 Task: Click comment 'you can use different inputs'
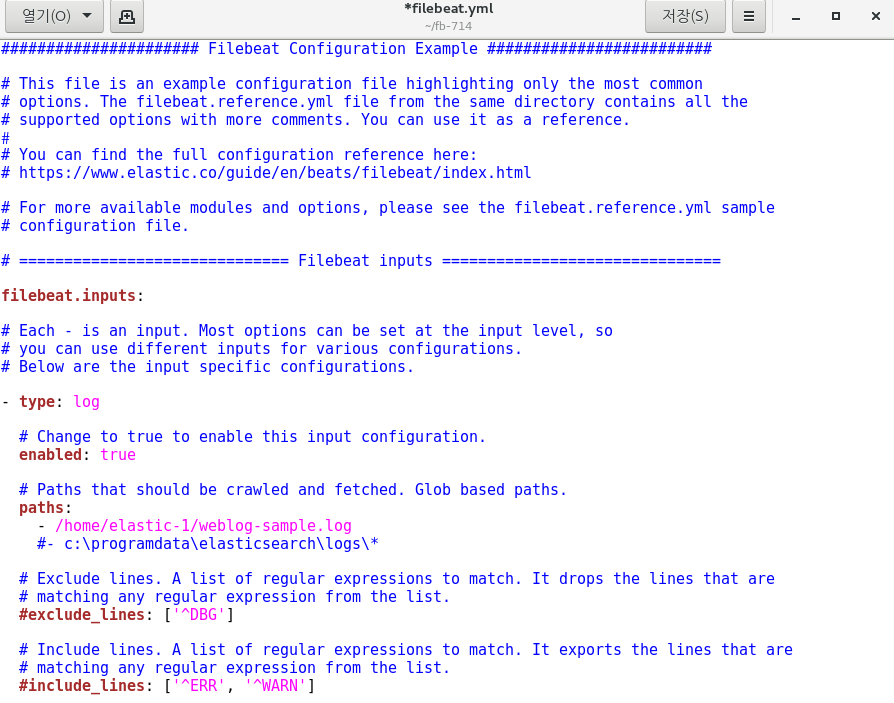[x=262, y=349]
